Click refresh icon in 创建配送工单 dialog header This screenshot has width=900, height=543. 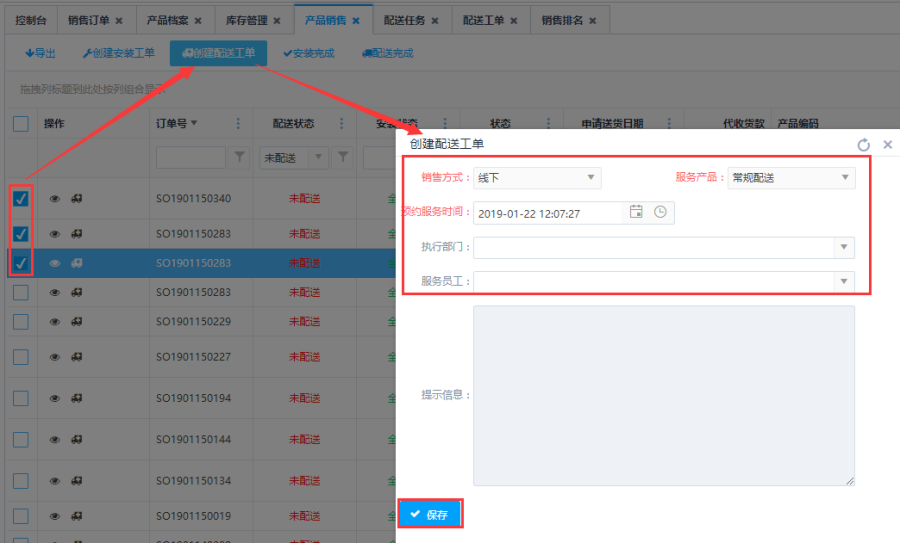[864, 145]
